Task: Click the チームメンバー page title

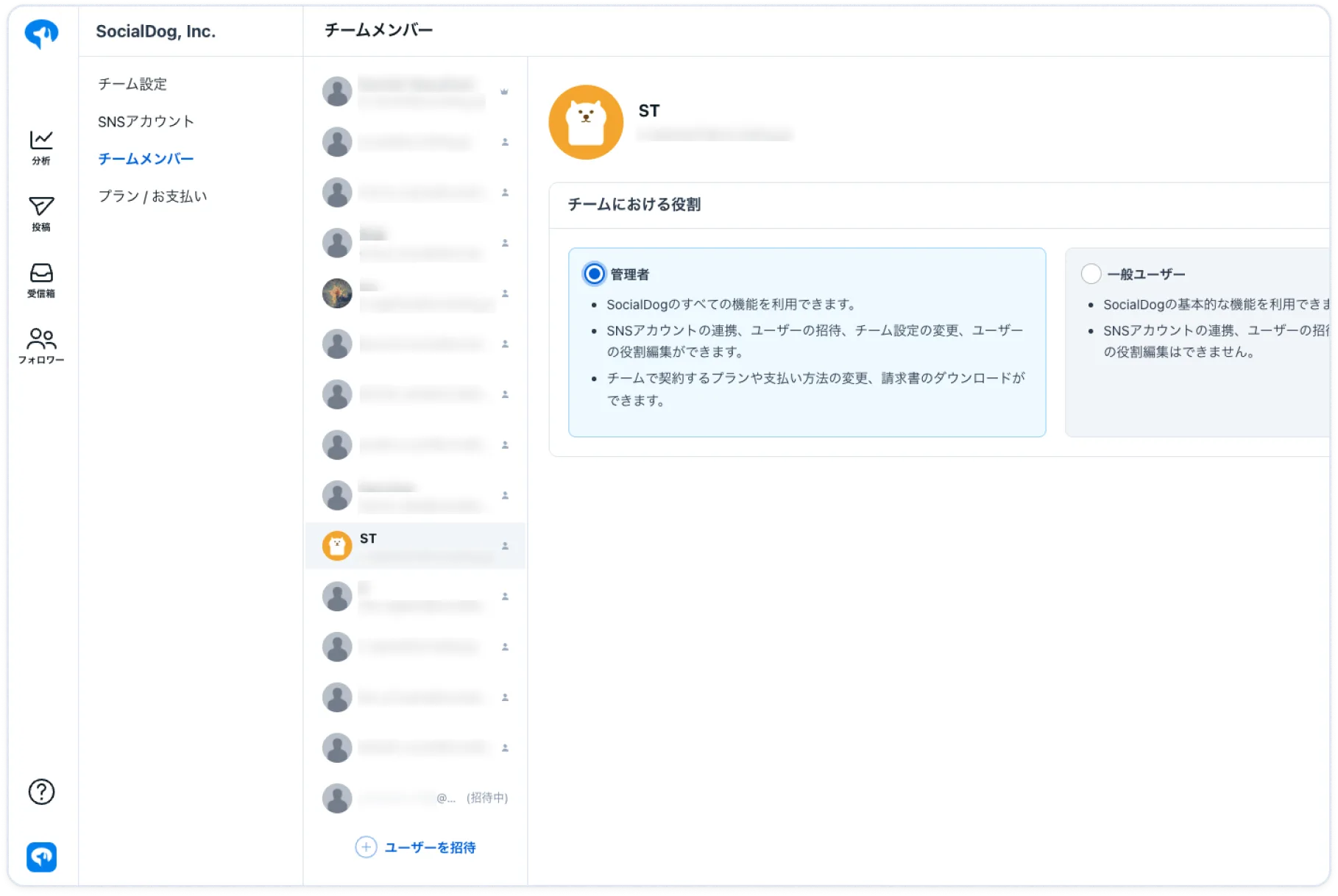Action: tap(379, 30)
